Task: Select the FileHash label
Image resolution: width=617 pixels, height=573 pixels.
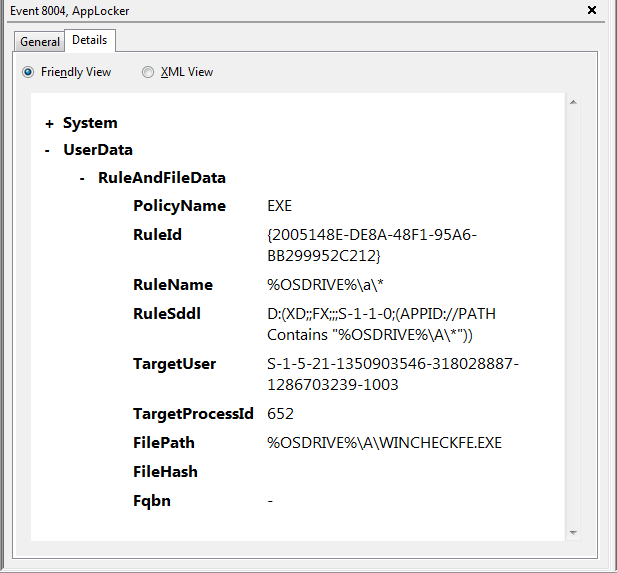Action: (x=165, y=472)
